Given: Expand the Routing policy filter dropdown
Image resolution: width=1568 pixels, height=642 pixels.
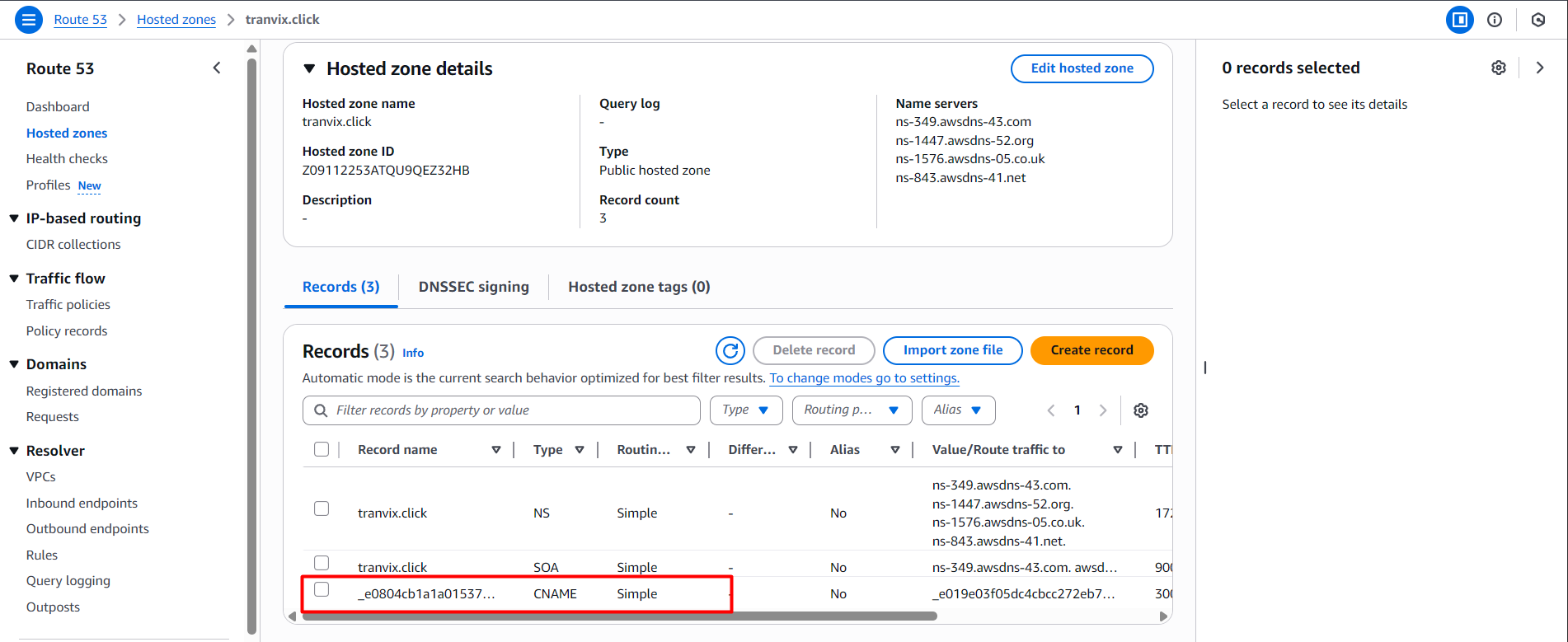Looking at the screenshot, I should click(851, 410).
